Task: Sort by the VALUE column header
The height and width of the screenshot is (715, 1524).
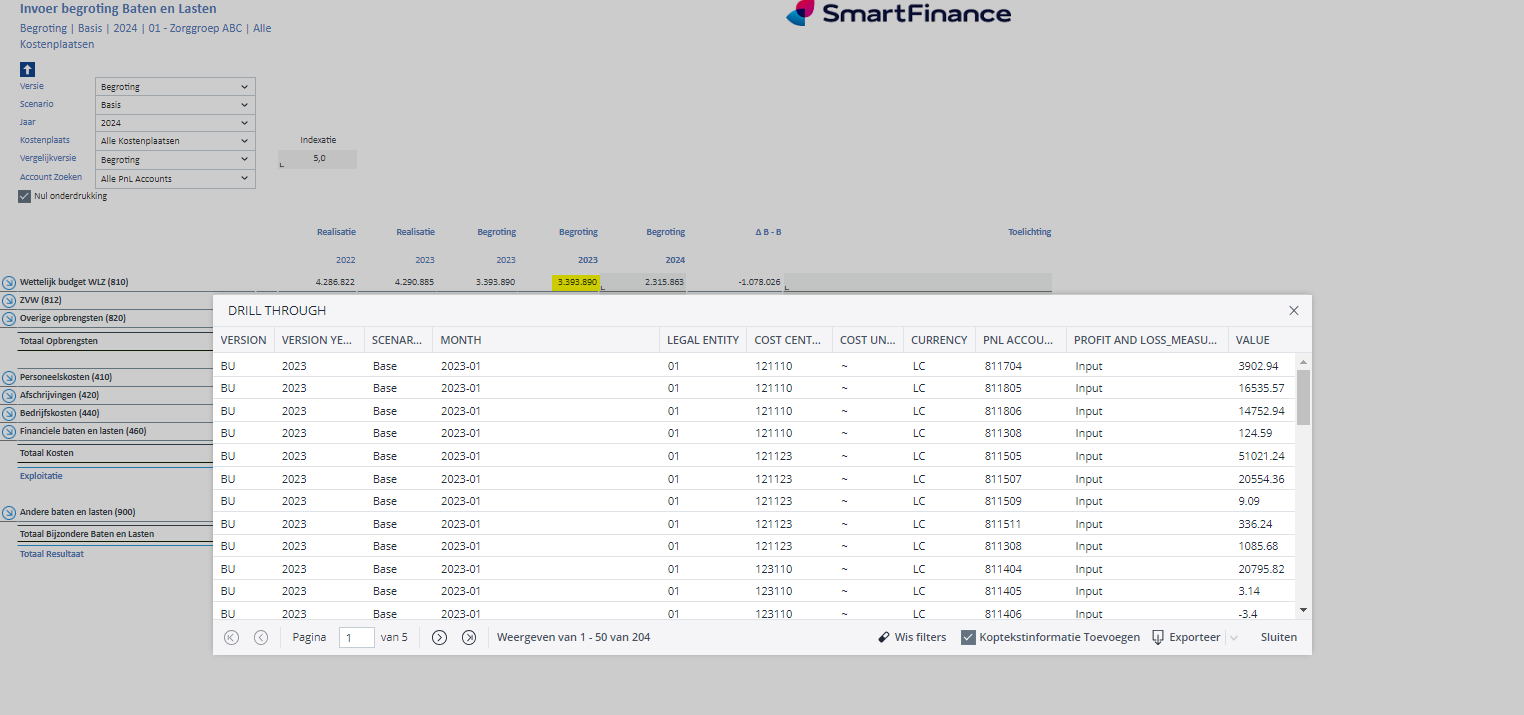Action: coord(1252,340)
